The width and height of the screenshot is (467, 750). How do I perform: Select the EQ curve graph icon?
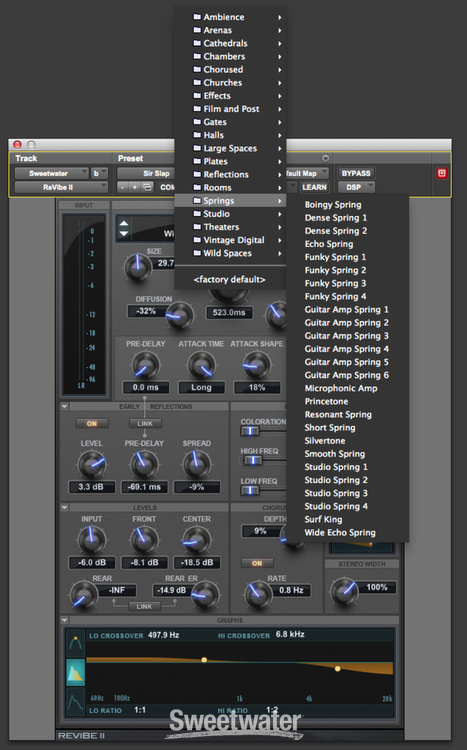coord(75,644)
